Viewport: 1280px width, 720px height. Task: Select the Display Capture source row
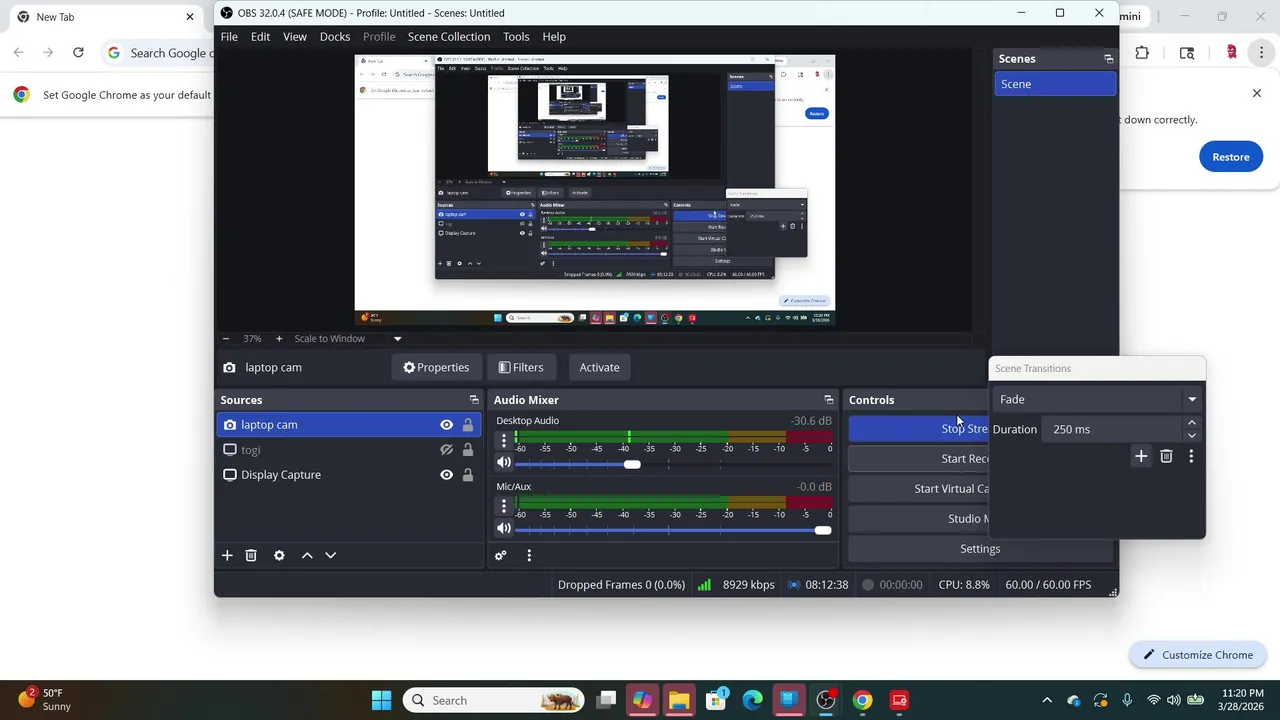[348, 475]
